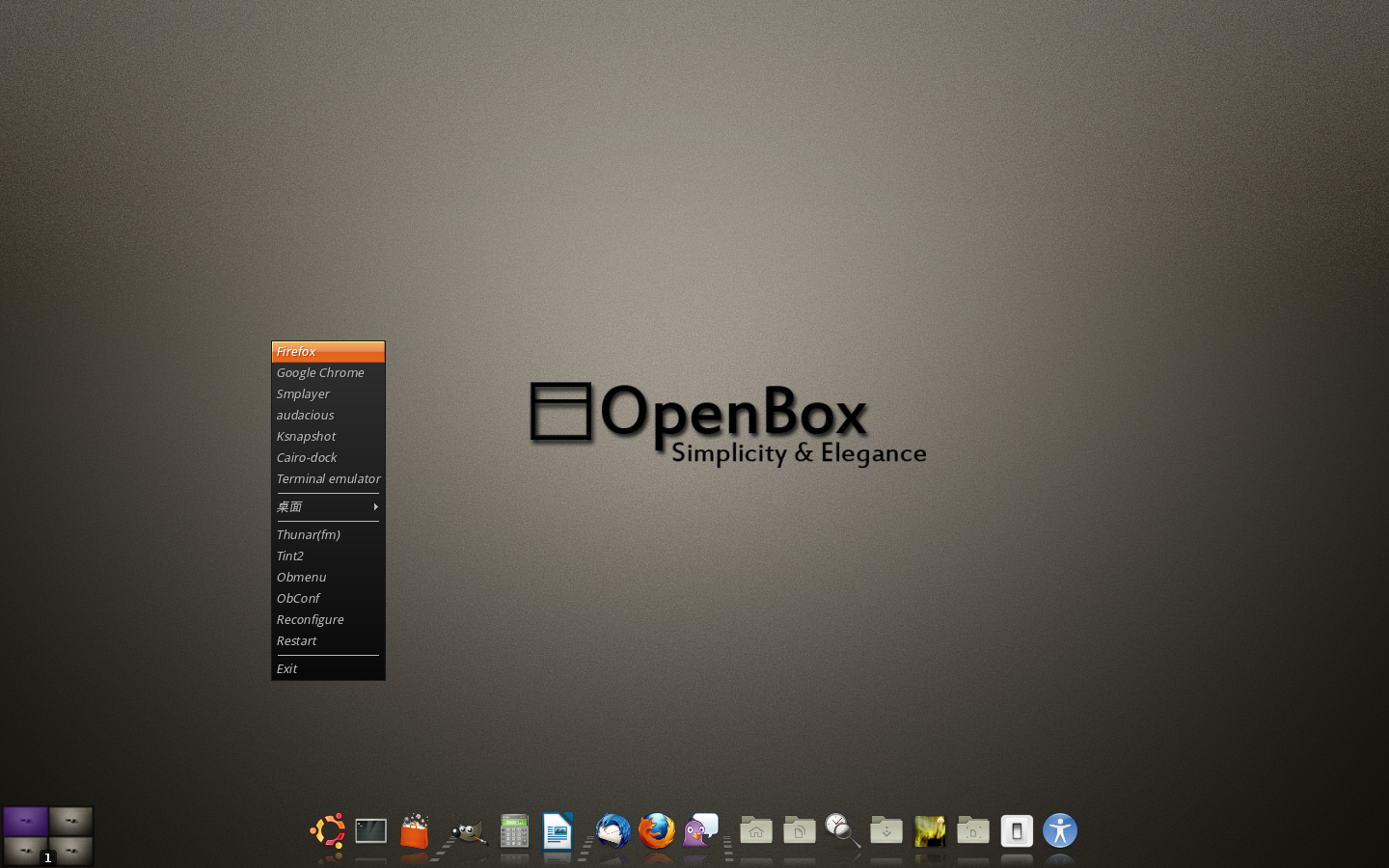Switch to the top-right workspace
This screenshot has width=1389, height=868.
coord(70,821)
